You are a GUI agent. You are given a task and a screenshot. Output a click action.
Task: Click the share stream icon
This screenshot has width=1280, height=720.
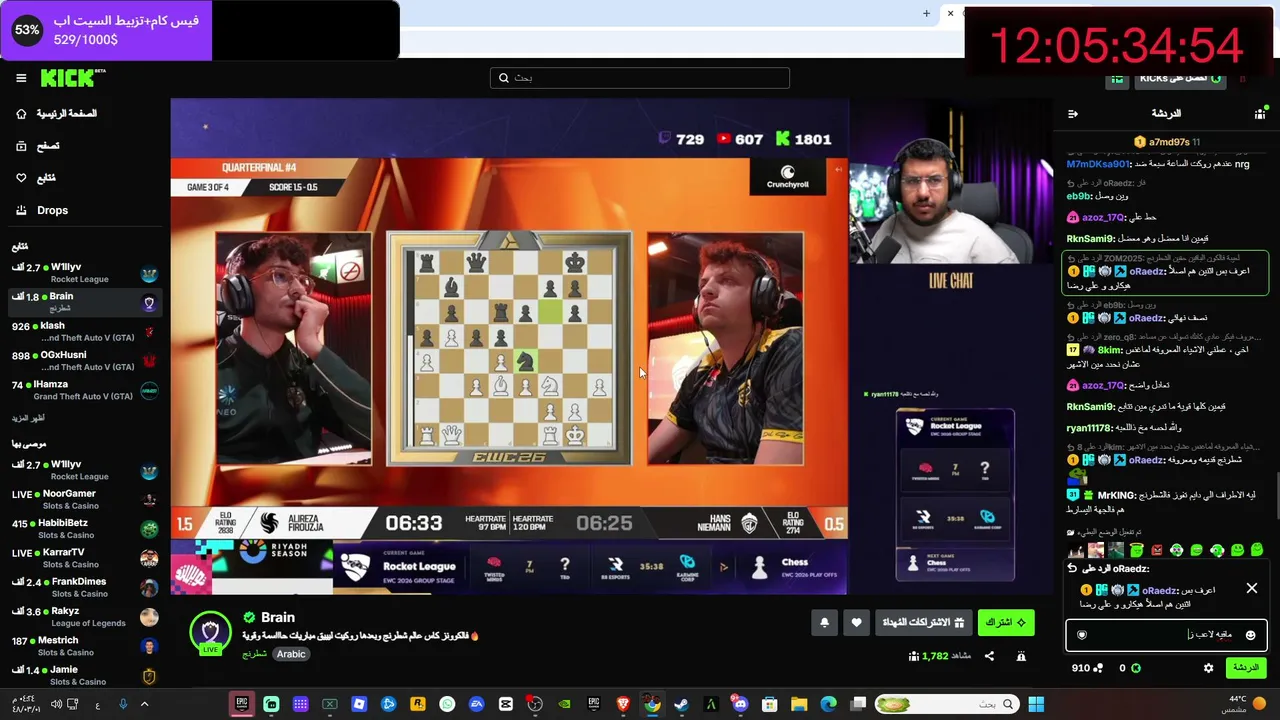tap(989, 656)
